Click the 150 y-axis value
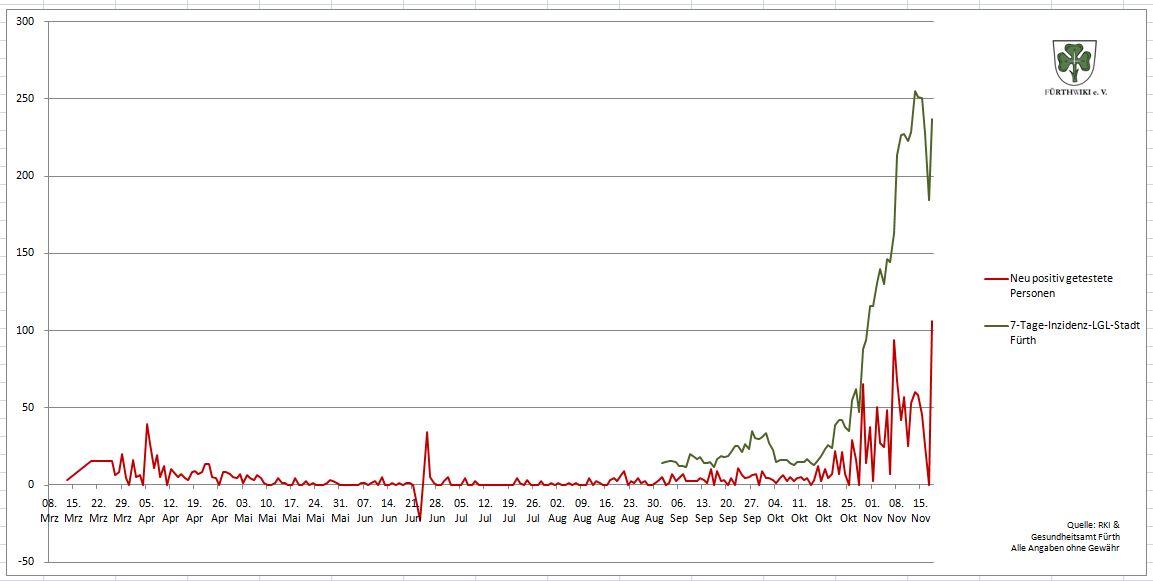 click(x=25, y=253)
